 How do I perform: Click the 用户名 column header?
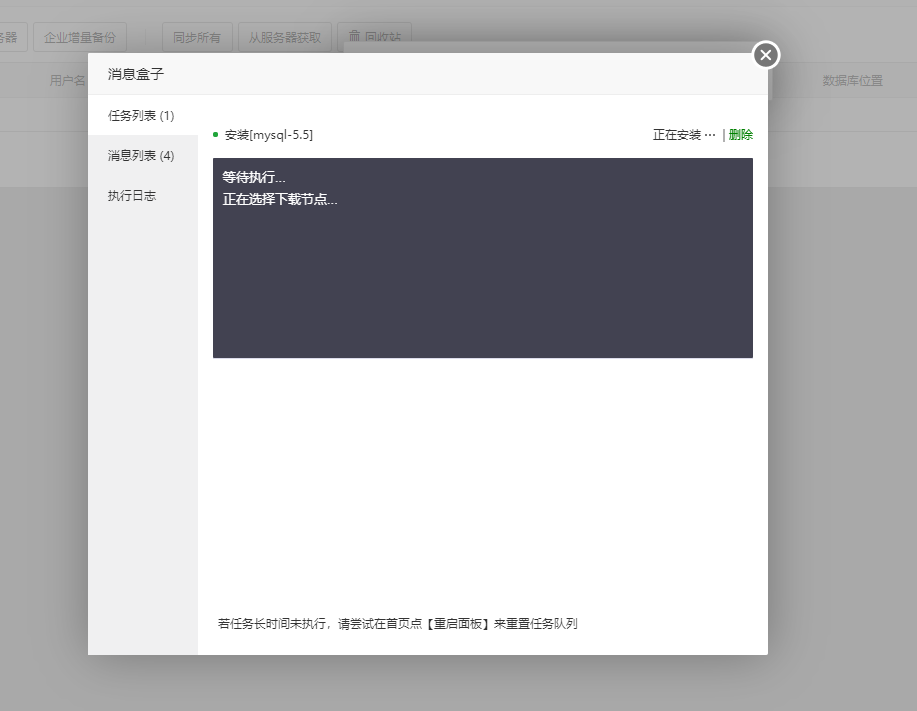coord(67,80)
